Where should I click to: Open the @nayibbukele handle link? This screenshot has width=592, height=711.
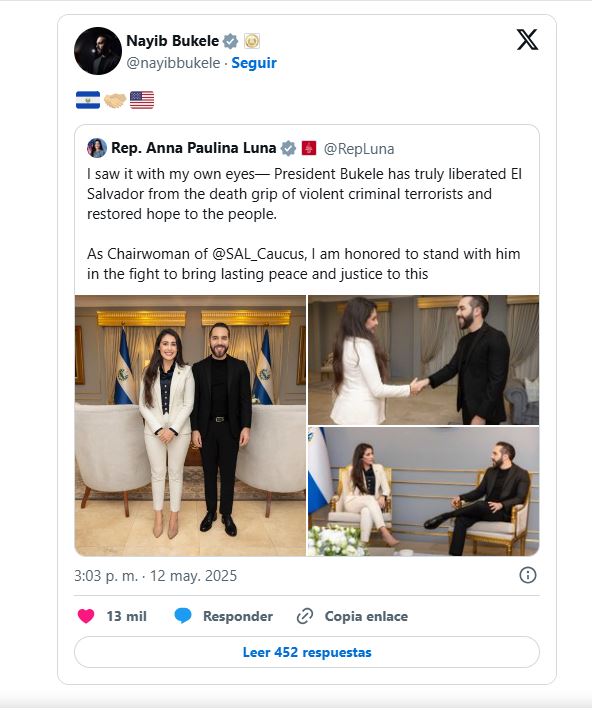coord(173,63)
